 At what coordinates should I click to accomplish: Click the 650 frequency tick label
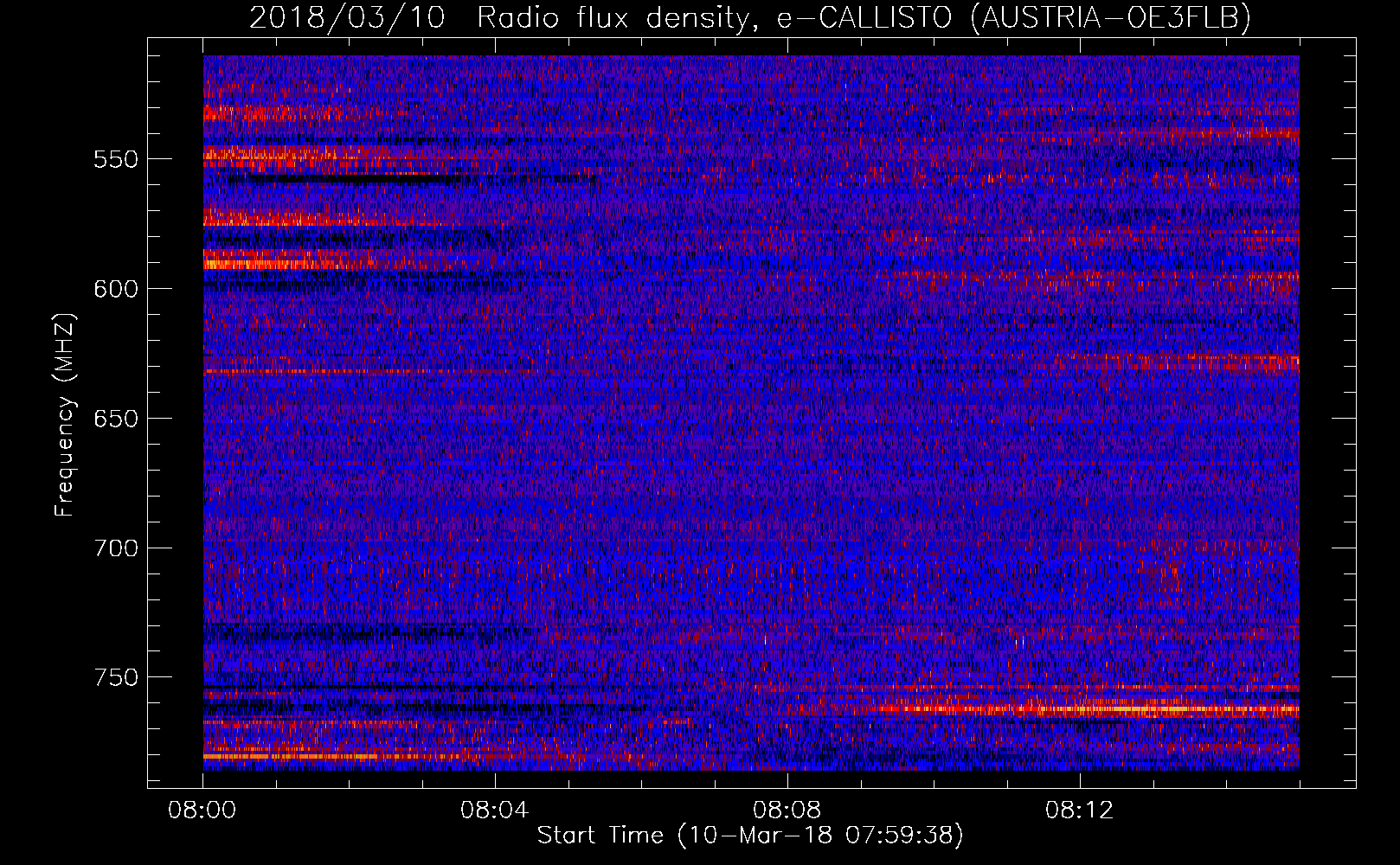coord(116,420)
